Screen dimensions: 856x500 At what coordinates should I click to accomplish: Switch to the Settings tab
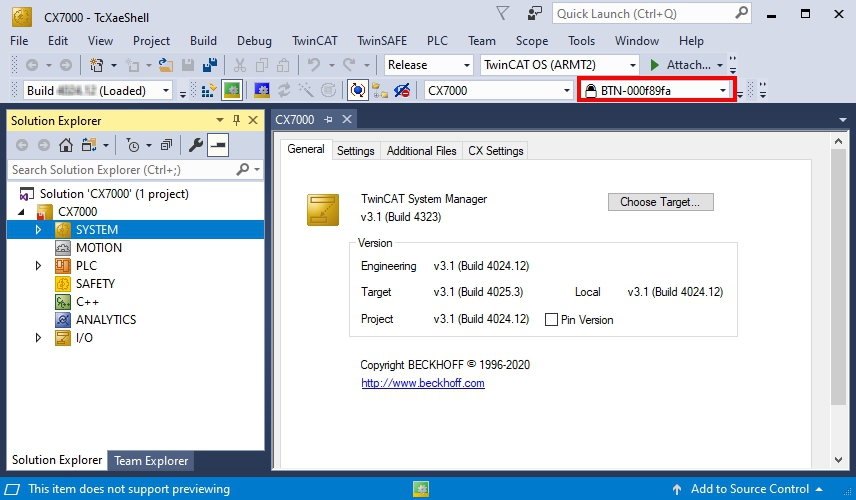pyautogui.click(x=355, y=151)
